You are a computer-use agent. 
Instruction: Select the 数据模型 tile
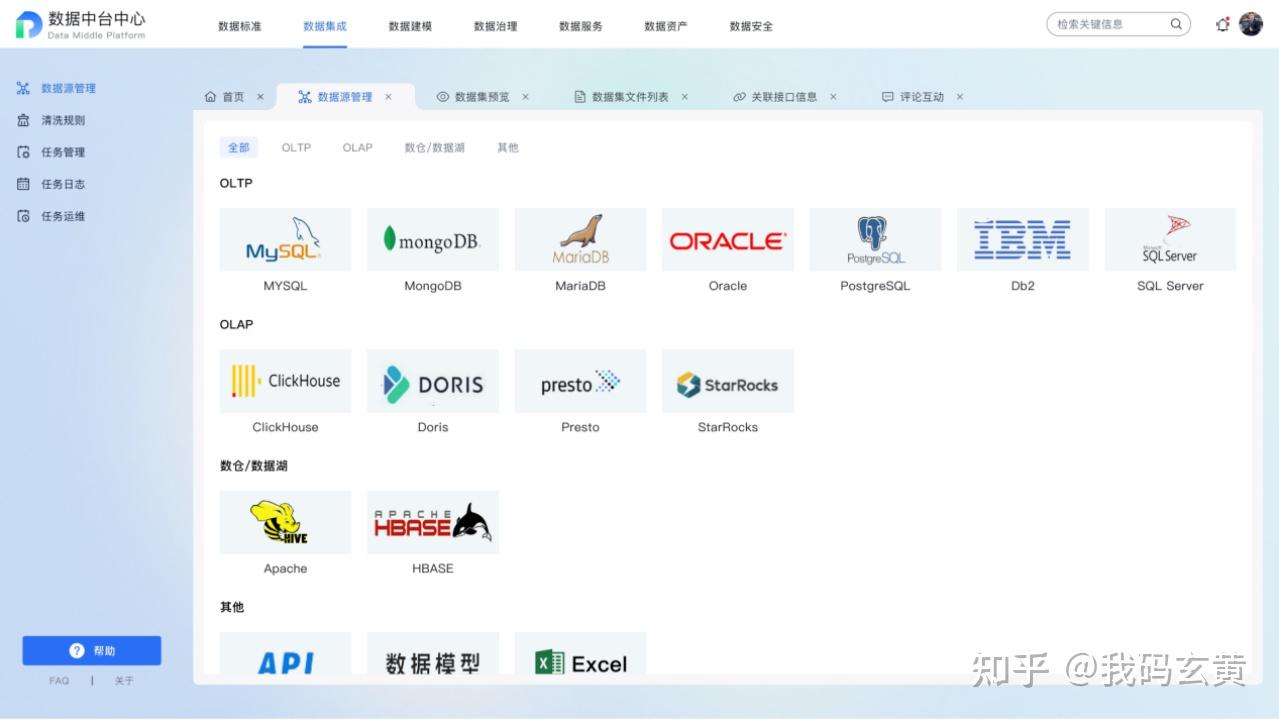433,653
